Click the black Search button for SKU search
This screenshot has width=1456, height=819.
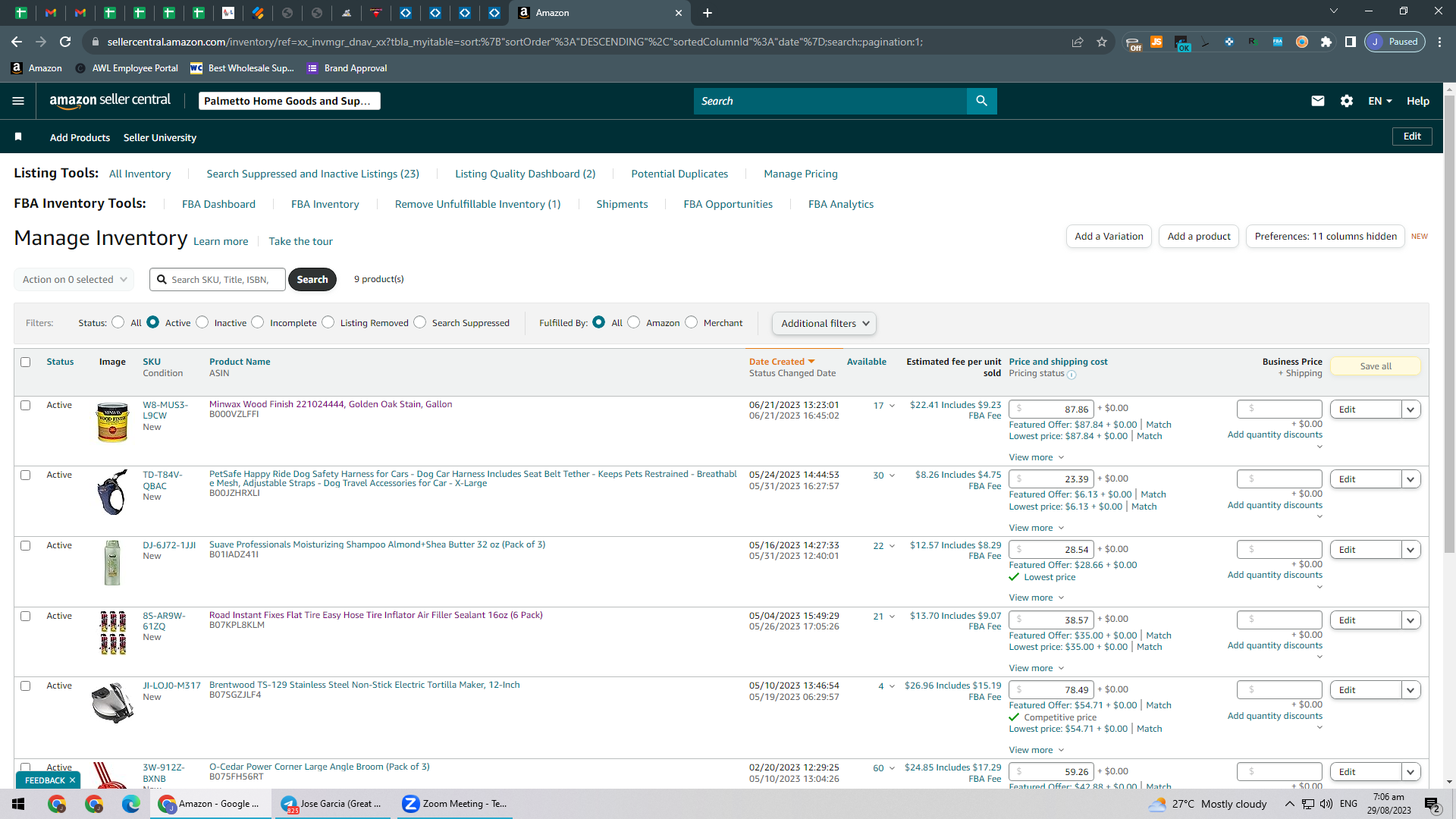(312, 280)
